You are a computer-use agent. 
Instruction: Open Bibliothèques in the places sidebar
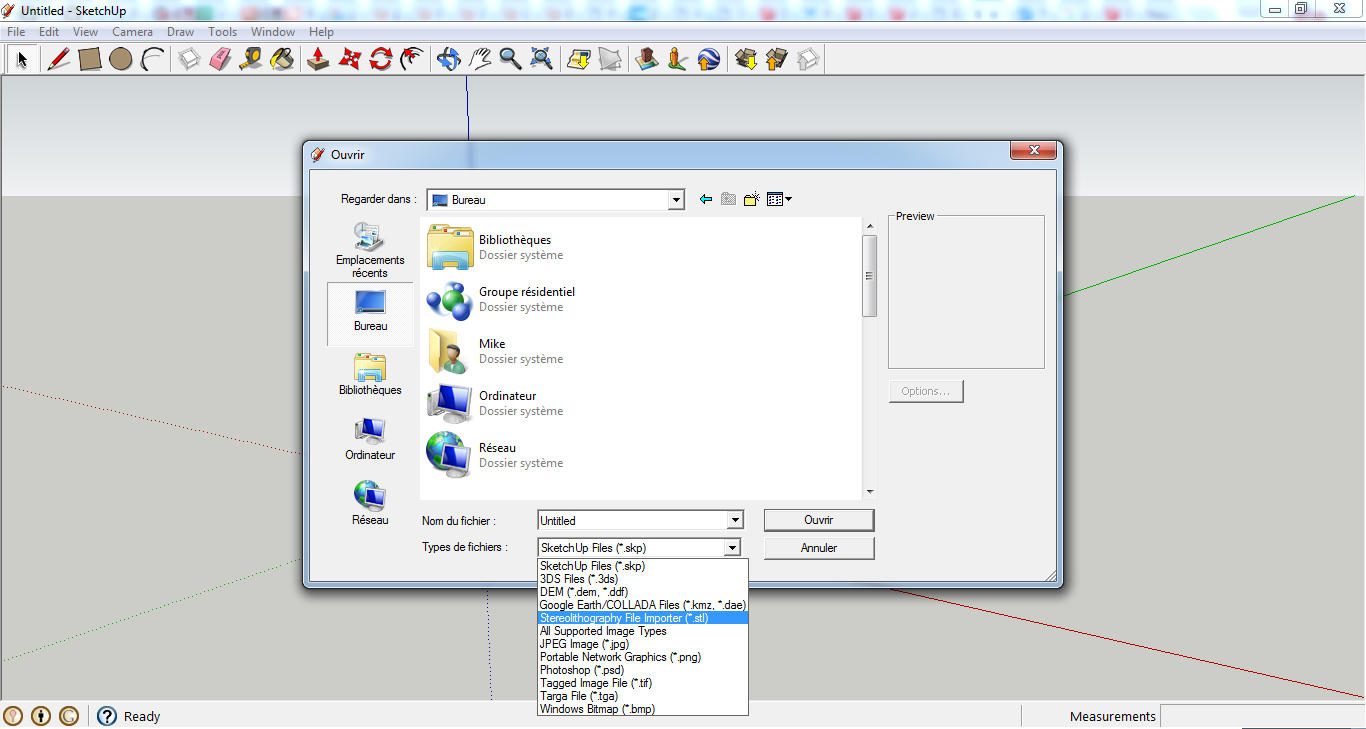coord(370,375)
